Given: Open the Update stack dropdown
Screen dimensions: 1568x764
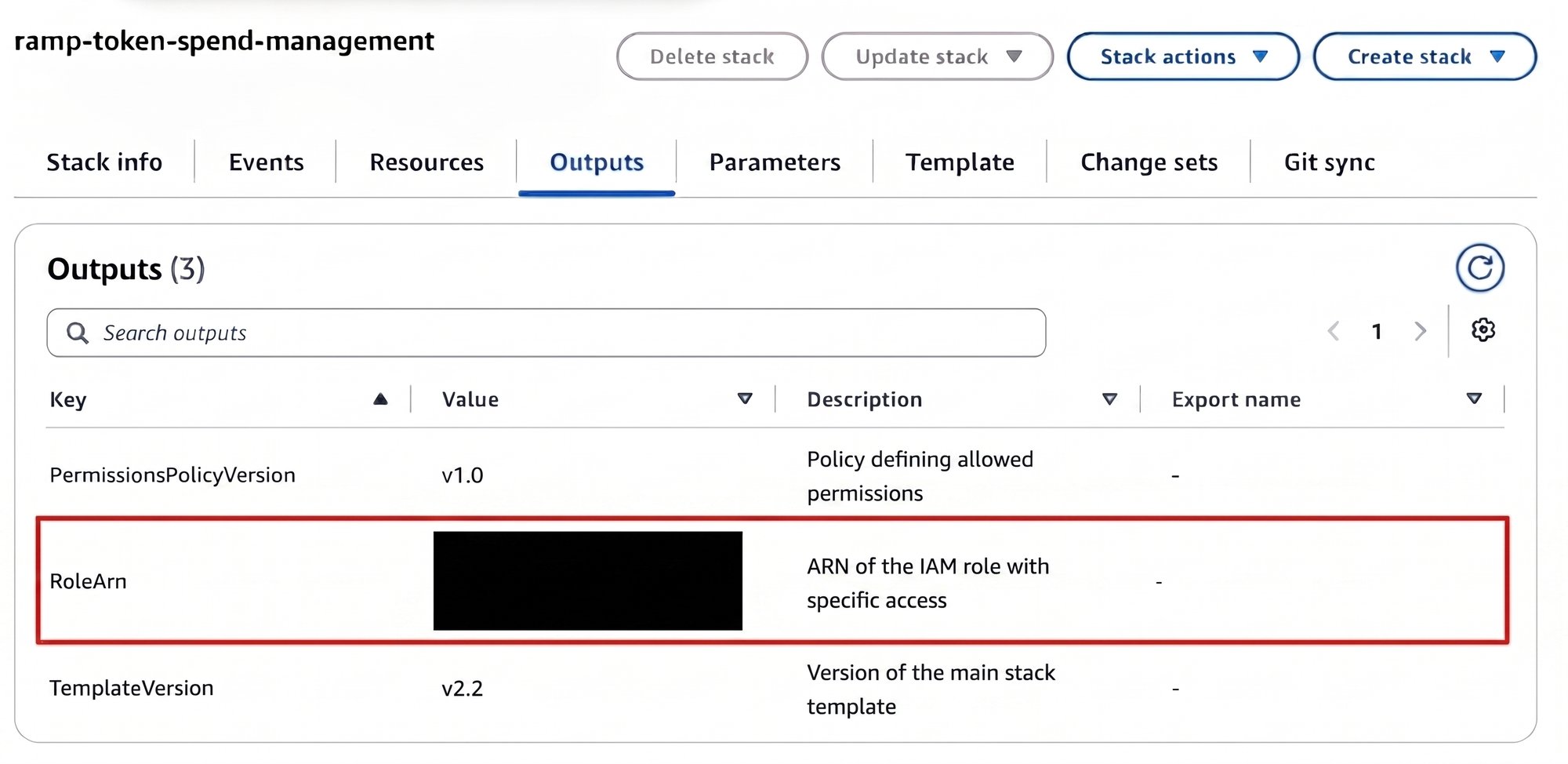Looking at the screenshot, I should 937,56.
